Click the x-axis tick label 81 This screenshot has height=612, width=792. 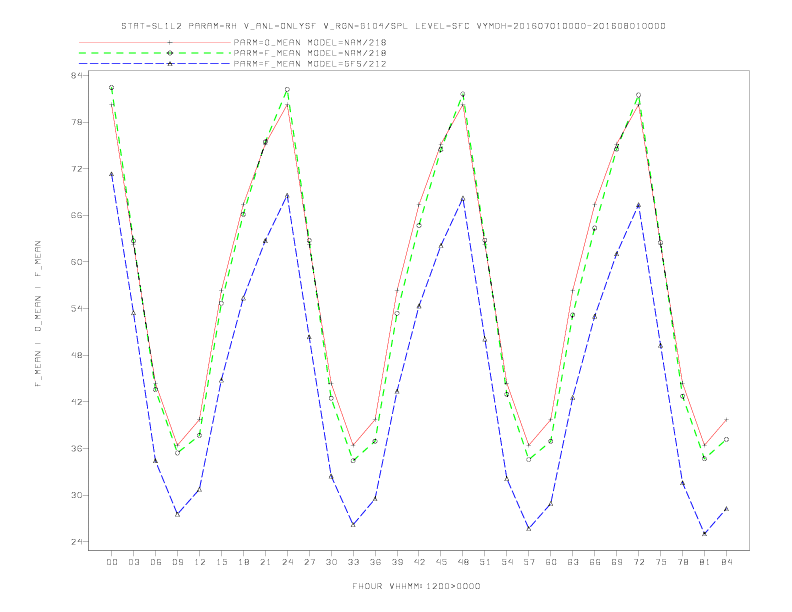point(705,562)
